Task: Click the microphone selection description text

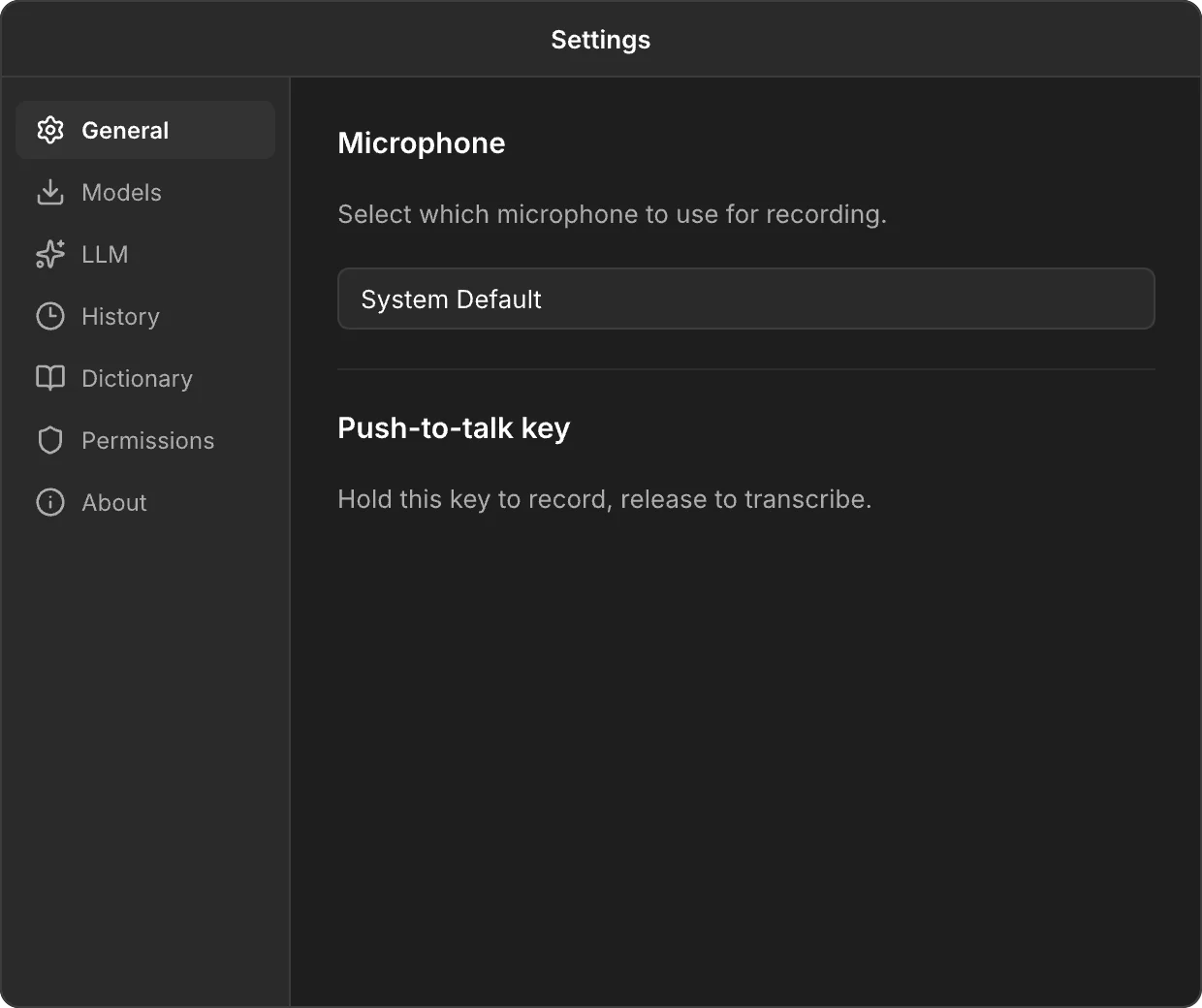Action: click(x=612, y=214)
